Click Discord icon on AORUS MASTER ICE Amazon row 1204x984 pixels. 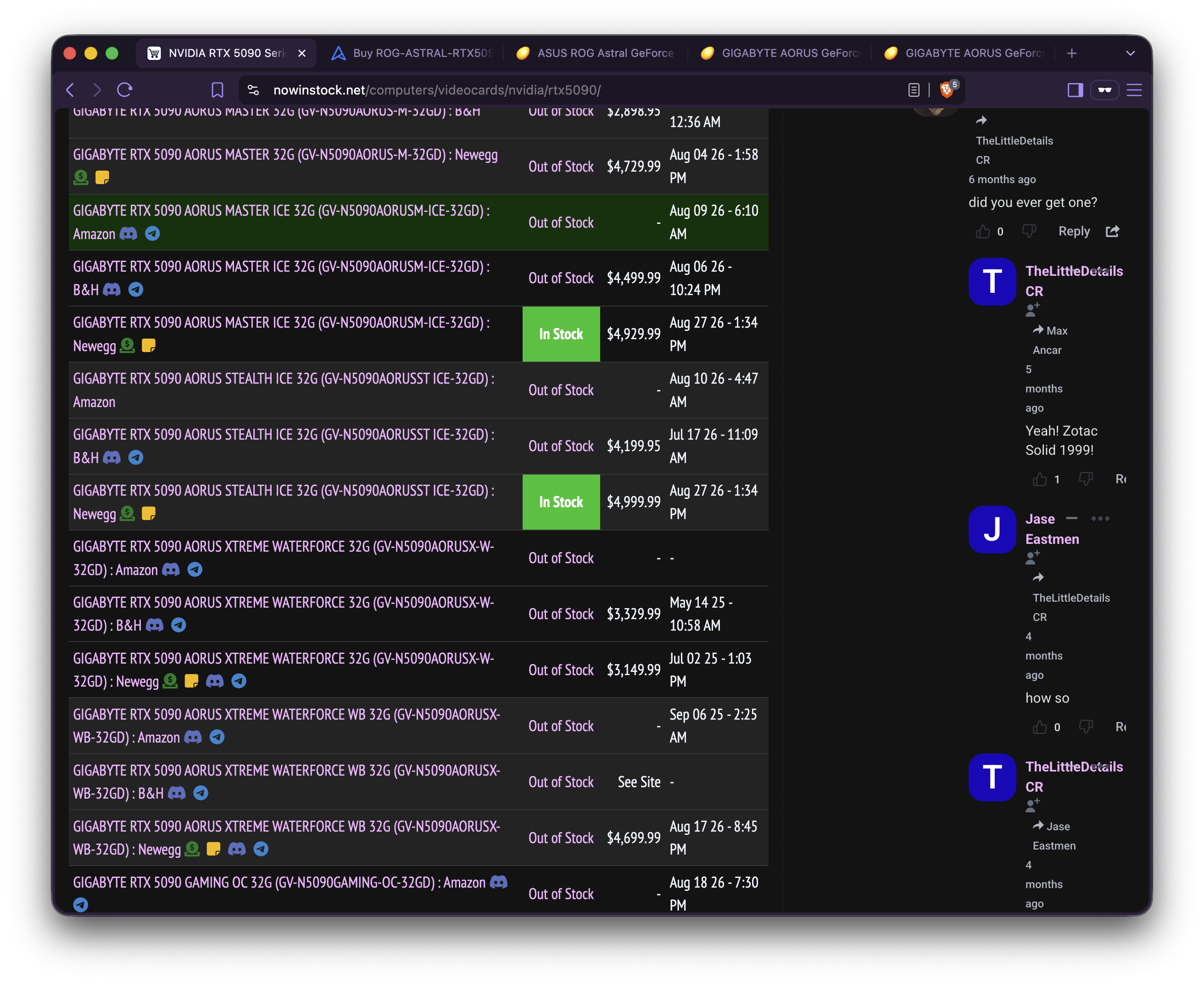pos(128,234)
